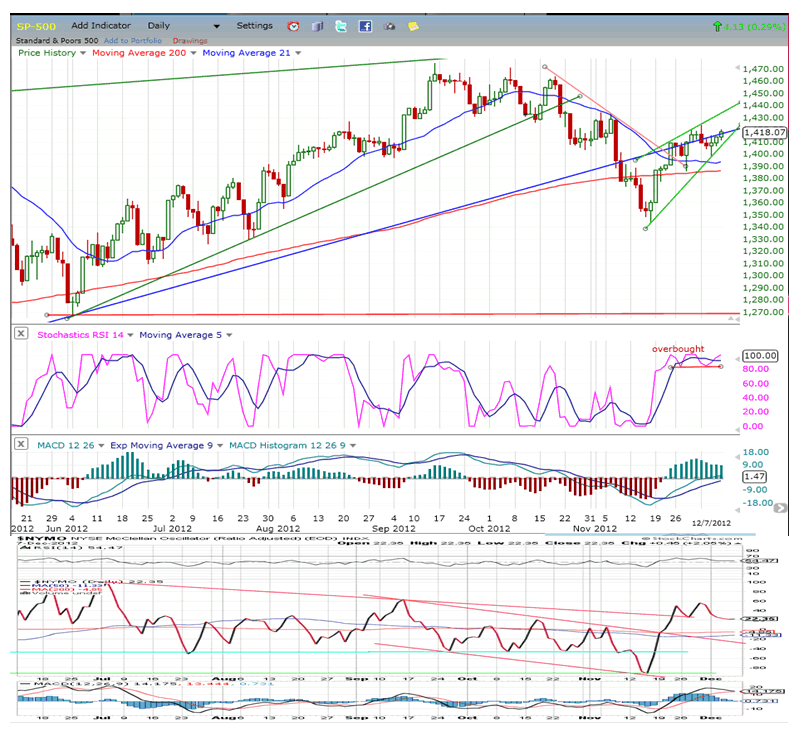The height and width of the screenshot is (737, 798).
Task: Click the 4.13 (0.29%) change value
Action: [755, 26]
